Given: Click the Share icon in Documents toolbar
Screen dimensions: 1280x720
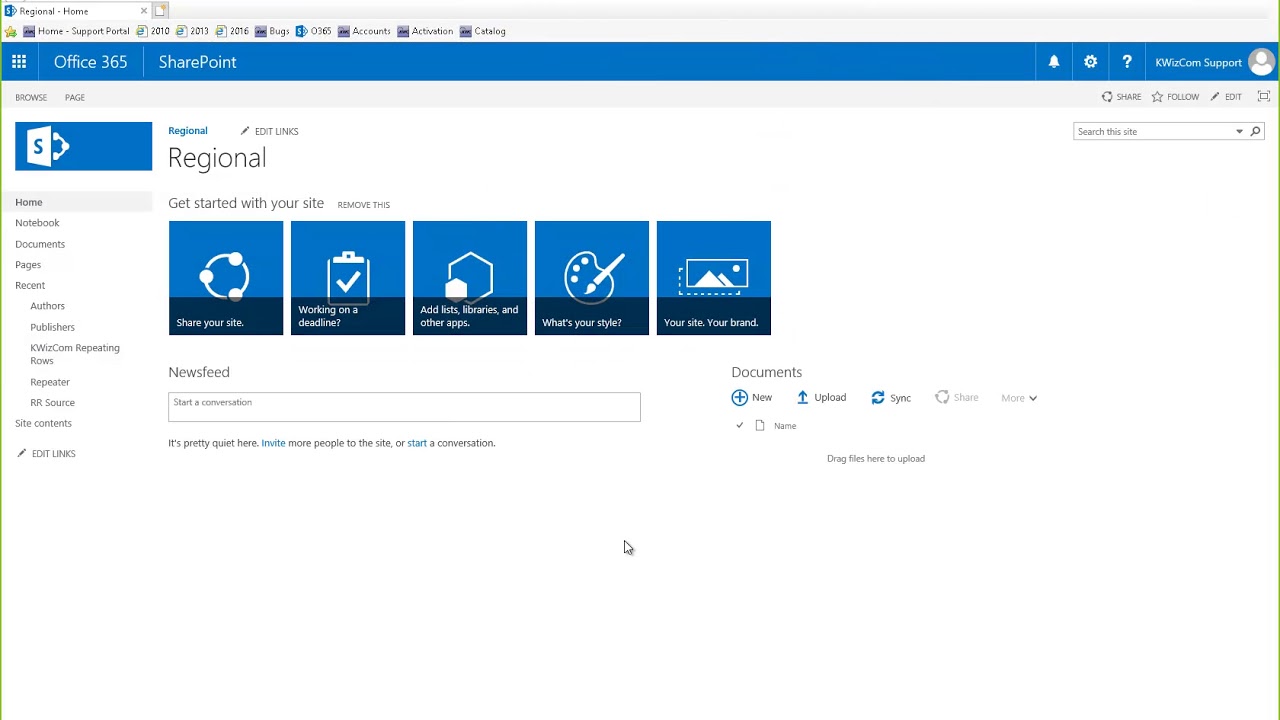Looking at the screenshot, I should (x=942, y=398).
